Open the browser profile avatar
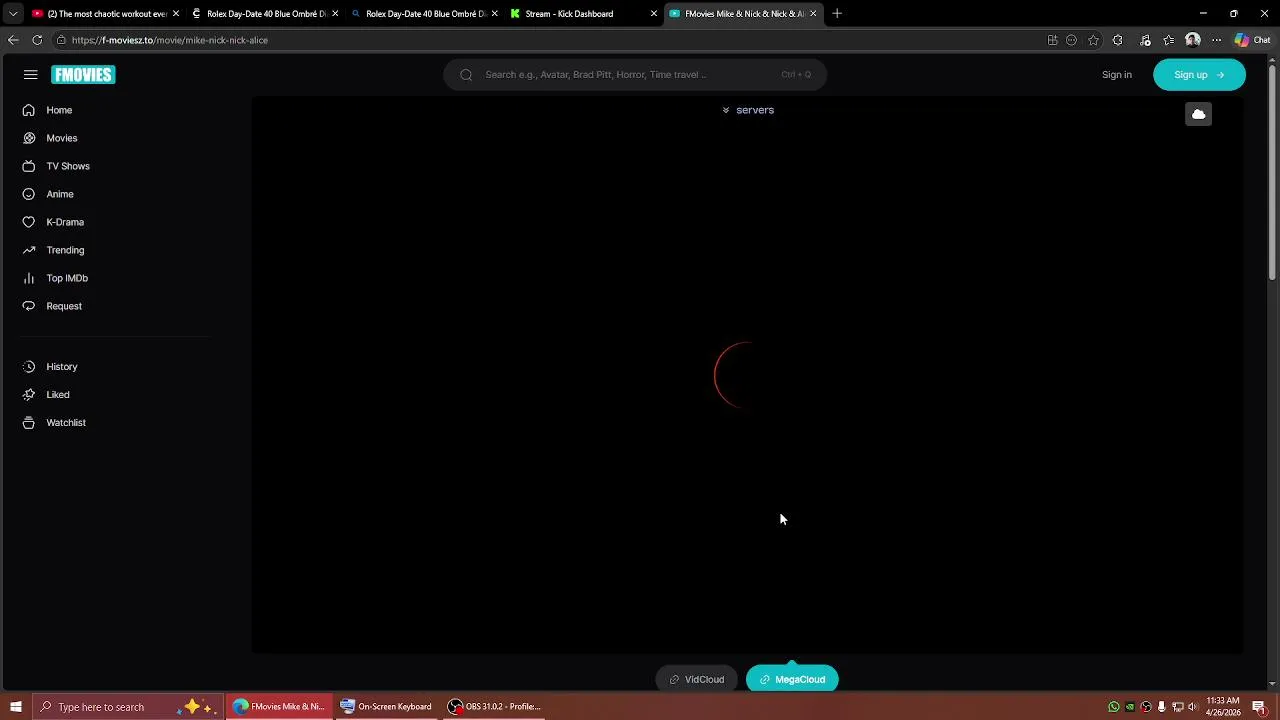 tap(1193, 40)
